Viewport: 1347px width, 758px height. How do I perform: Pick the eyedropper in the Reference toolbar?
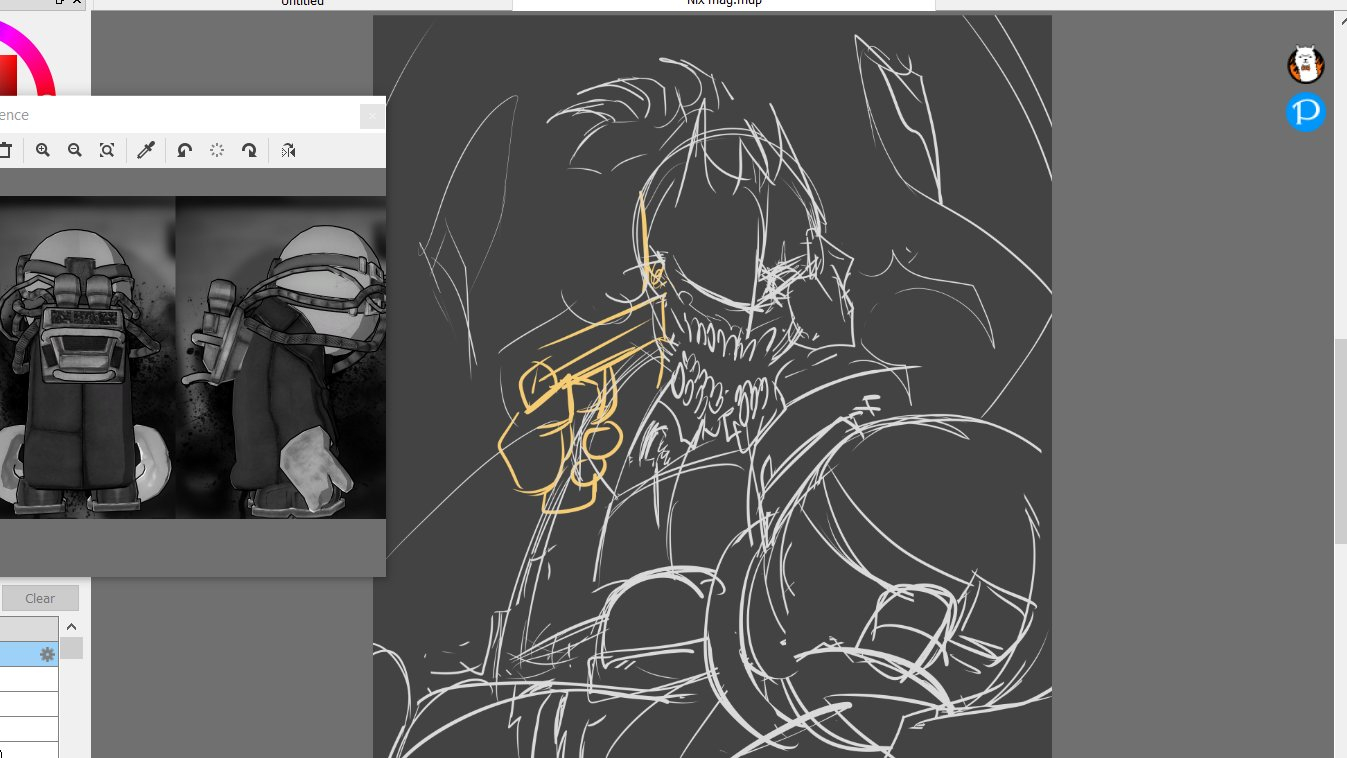146,150
